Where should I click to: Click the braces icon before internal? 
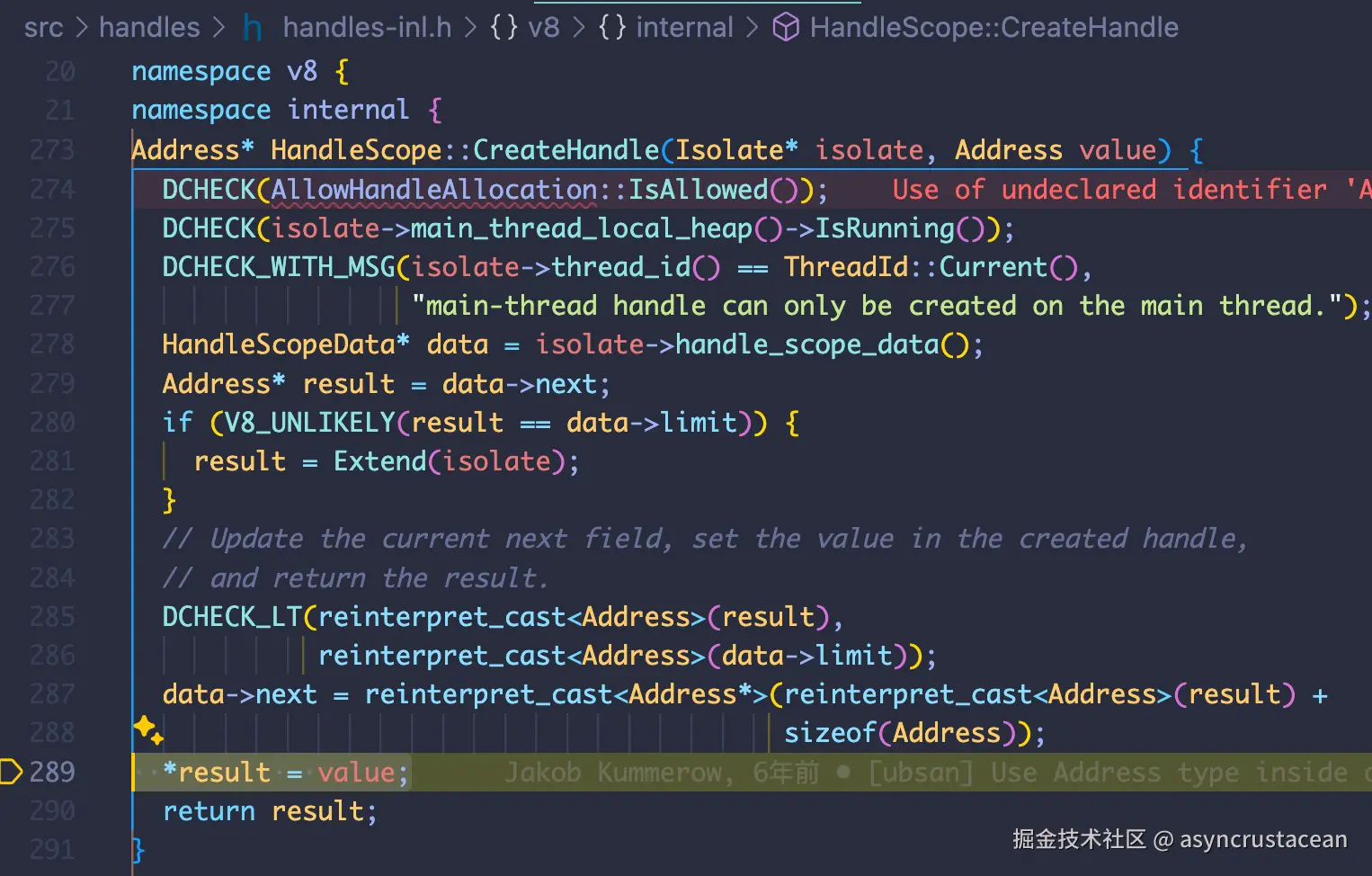click(612, 28)
